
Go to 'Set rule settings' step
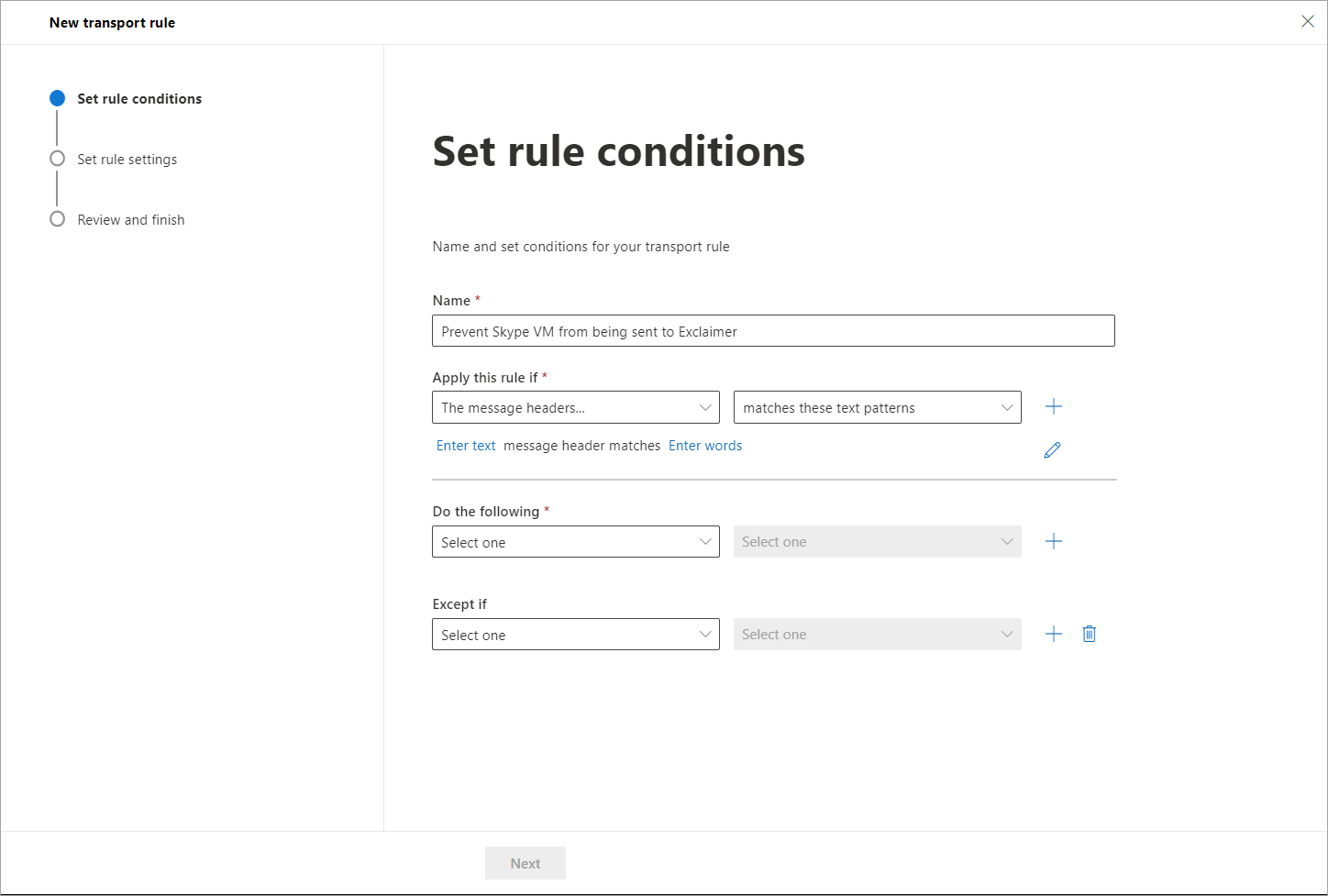(127, 160)
